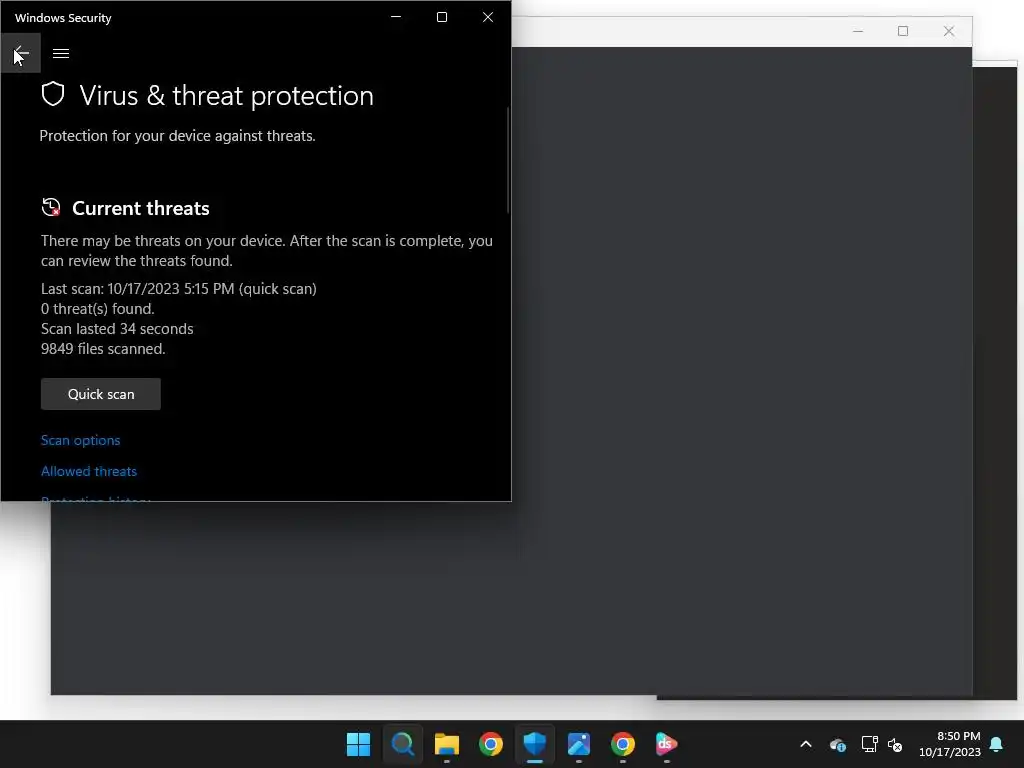The height and width of the screenshot is (768, 1024).
Task: Open Scan options link
Action: (x=80, y=440)
